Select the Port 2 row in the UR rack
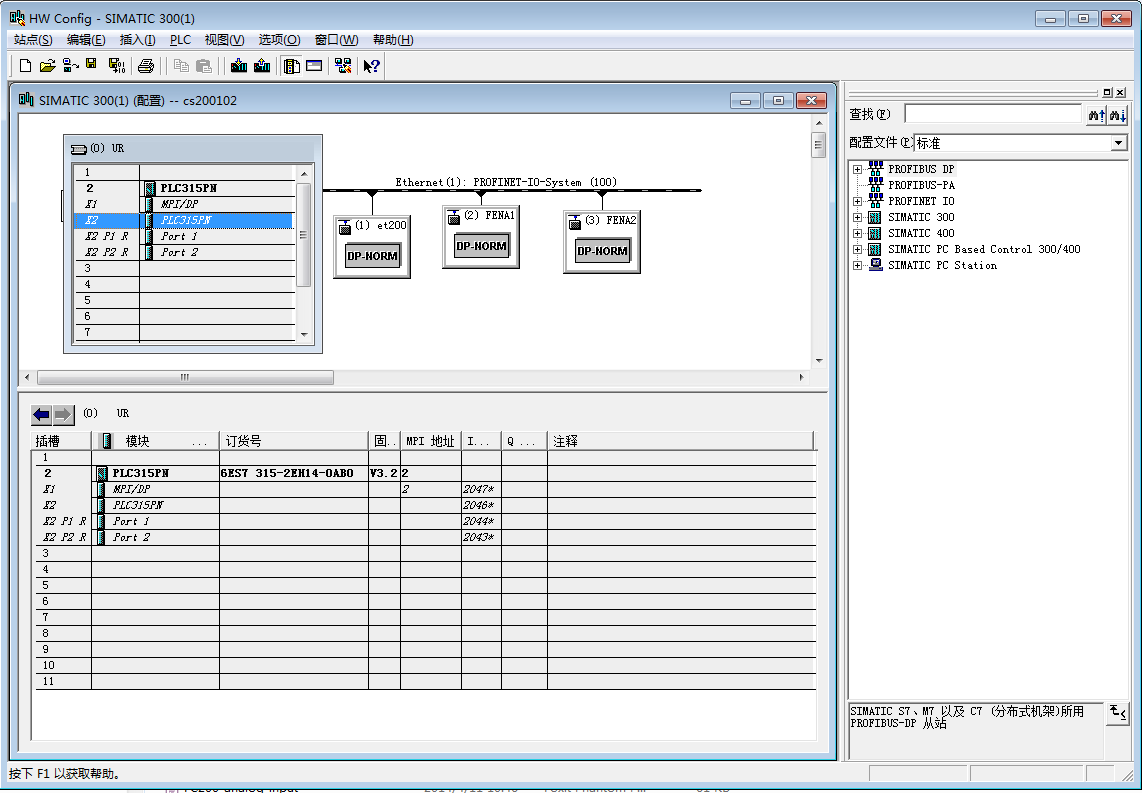This screenshot has width=1142, height=793. click(x=184, y=253)
